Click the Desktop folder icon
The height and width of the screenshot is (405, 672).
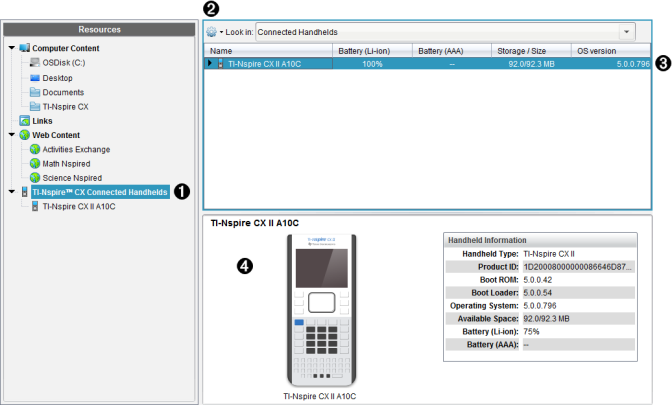pyautogui.click(x=35, y=77)
